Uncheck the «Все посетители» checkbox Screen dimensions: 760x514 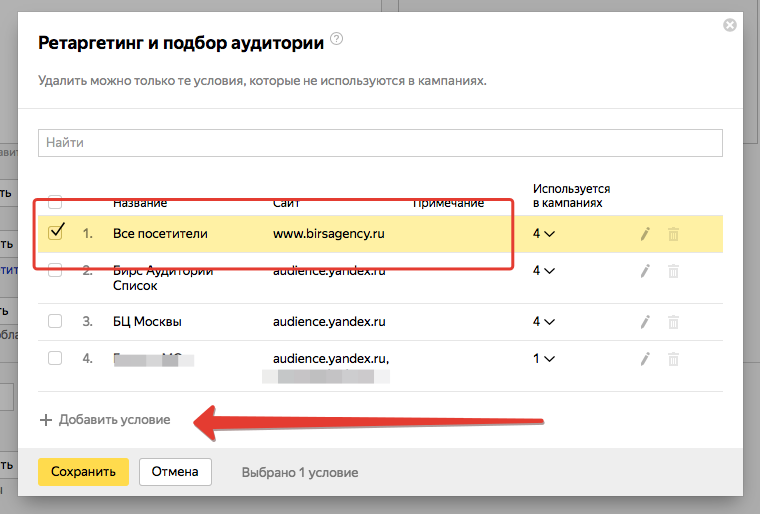pos(56,232)
